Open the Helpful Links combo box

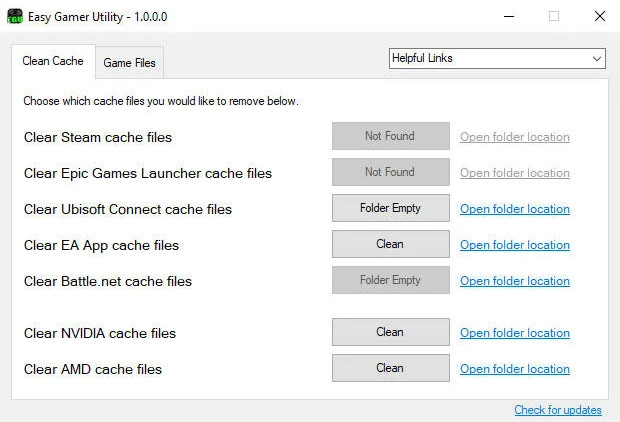click(x=497, y=59)
